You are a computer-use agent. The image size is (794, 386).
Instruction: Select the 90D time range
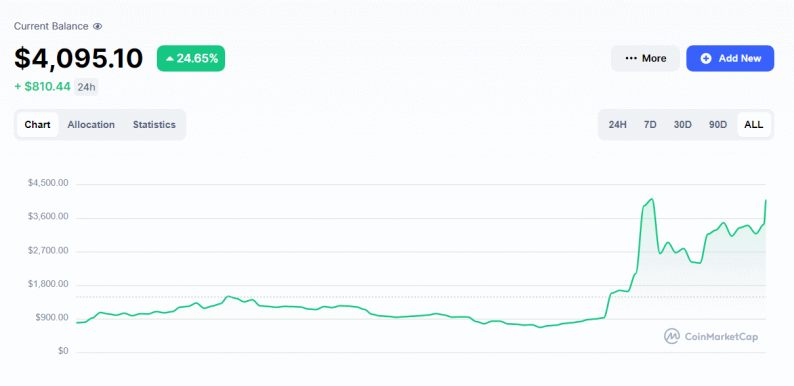pyautogui.click(x=718, y=125)
